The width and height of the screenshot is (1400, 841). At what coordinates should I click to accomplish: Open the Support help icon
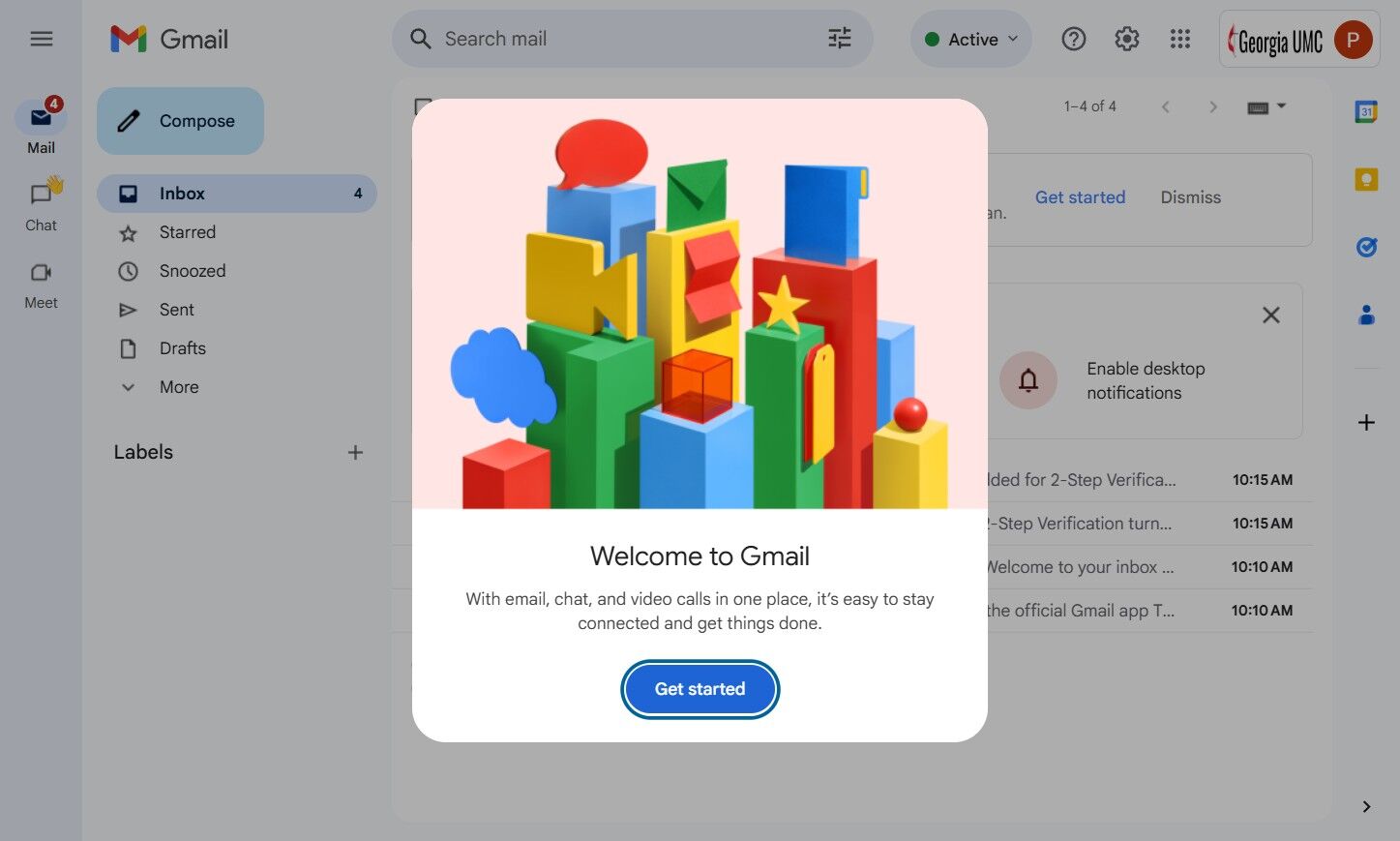click(x=1073, y=39)
